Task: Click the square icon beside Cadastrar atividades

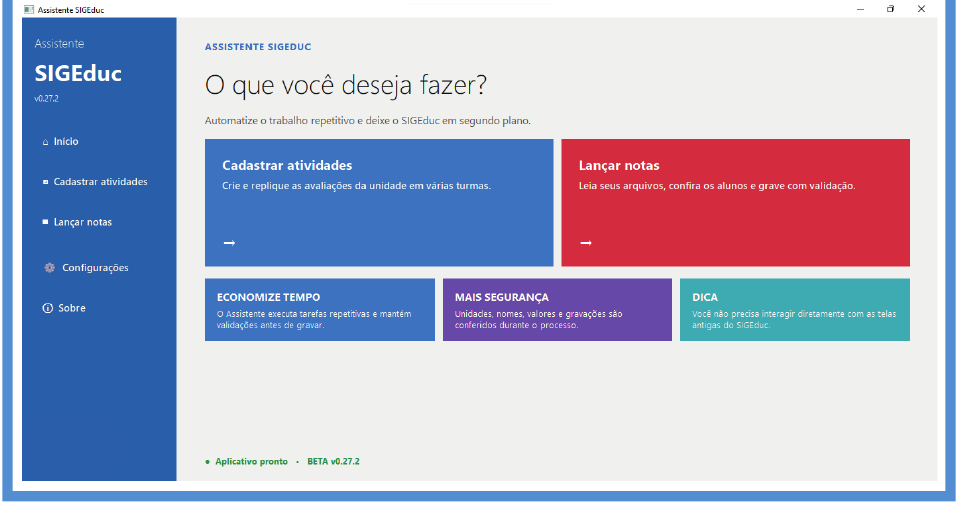Action: [x=45, y=182]
